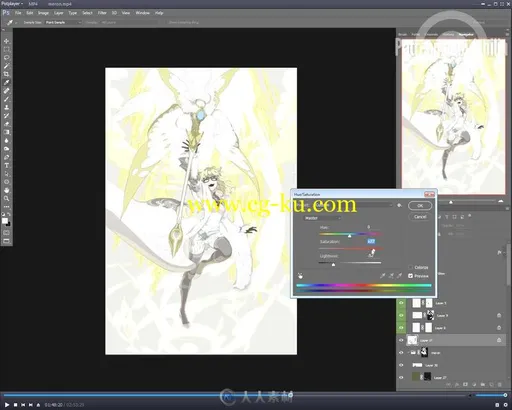Open the Help menu
Screen dimensions: 512x410
(x=159, y=13)
